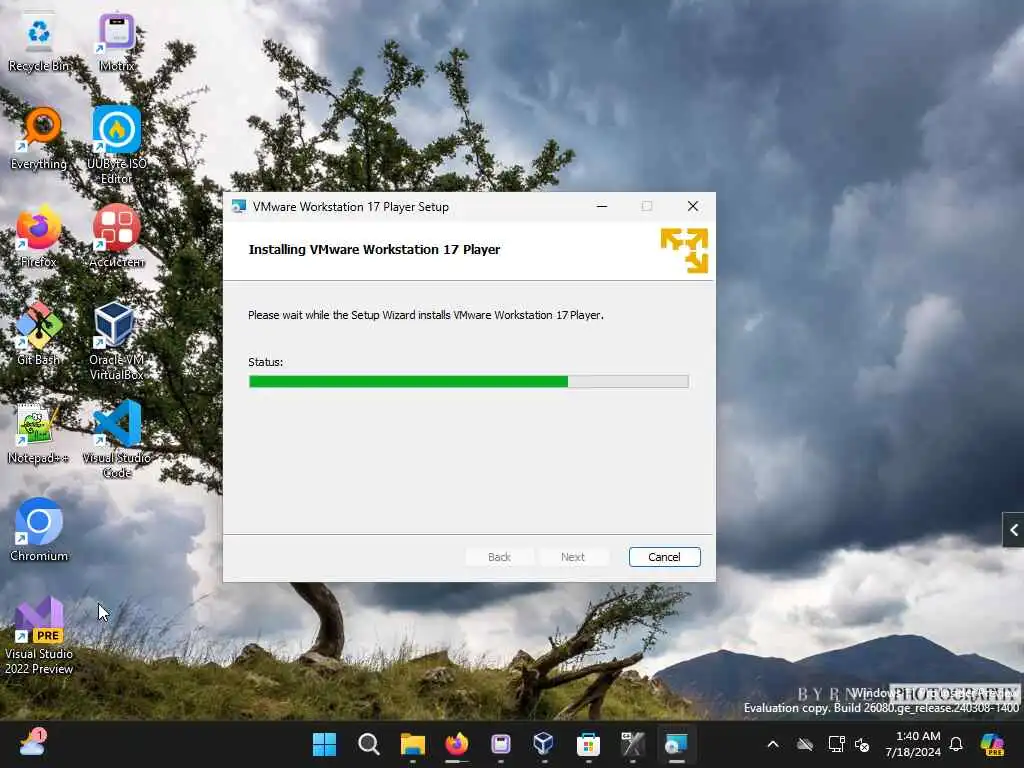Click the "Installing VMware Workstation 17 Player" heading
This screenshot has height=768, width=1024.
374,249
